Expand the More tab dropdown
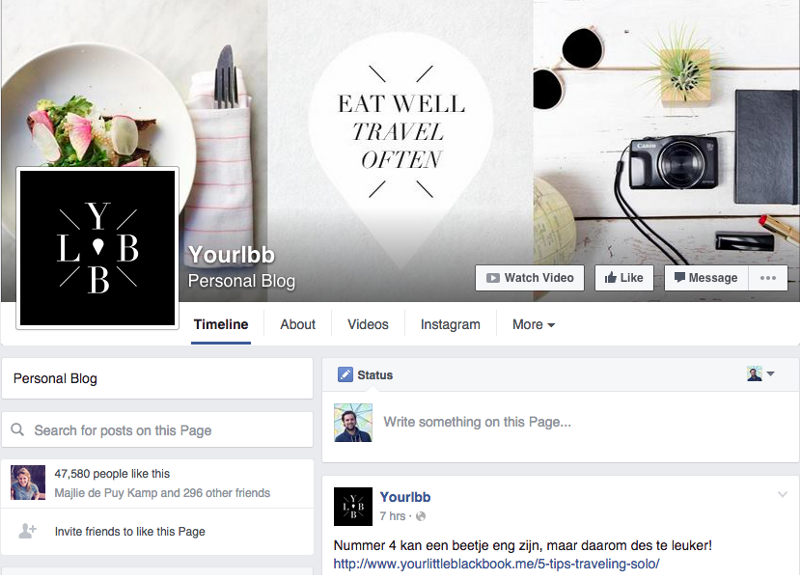Image resolution: width=800 pixels, height=575 pixels. point(534,324)
